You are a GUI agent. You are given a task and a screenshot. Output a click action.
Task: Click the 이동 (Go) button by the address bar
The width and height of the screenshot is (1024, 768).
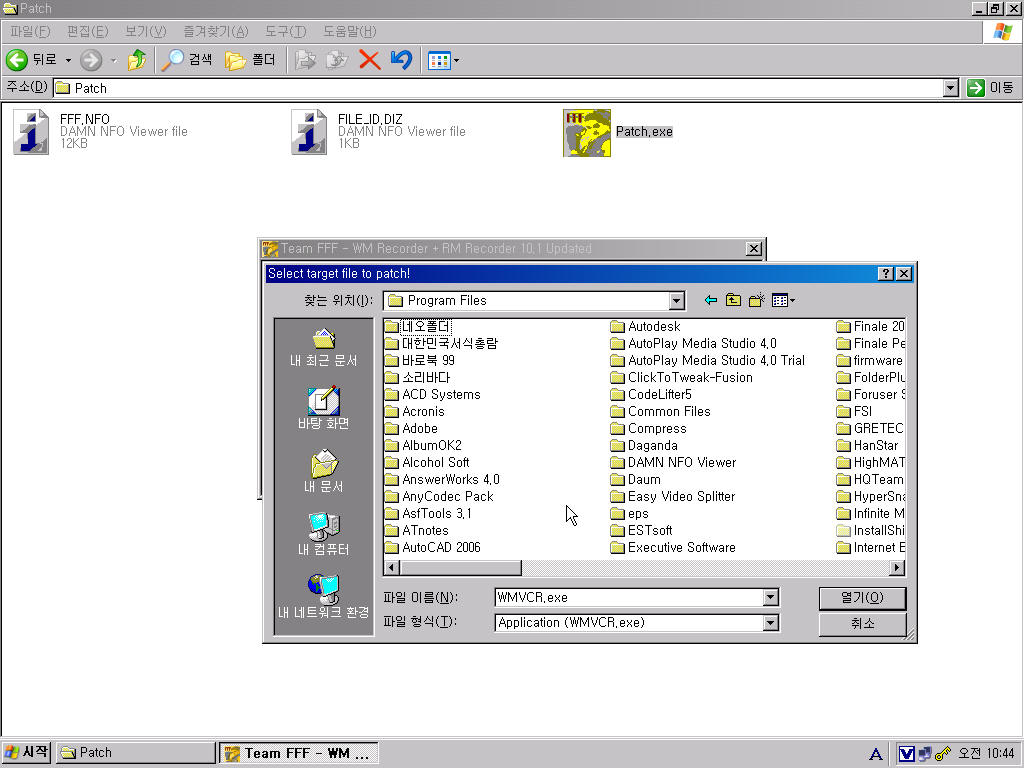(991, 88)
